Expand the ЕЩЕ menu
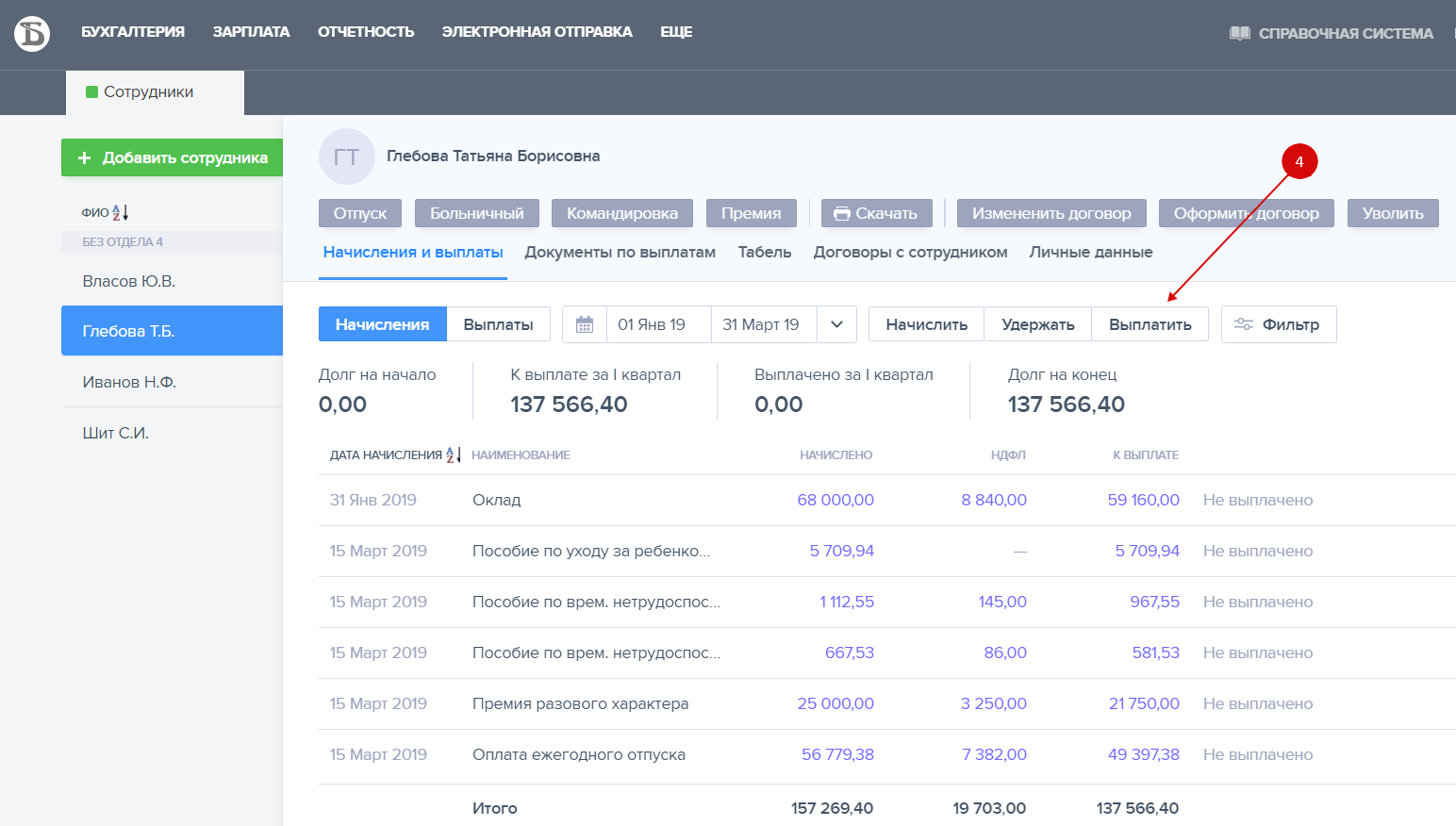1456x826 pixels. (676, 32)
